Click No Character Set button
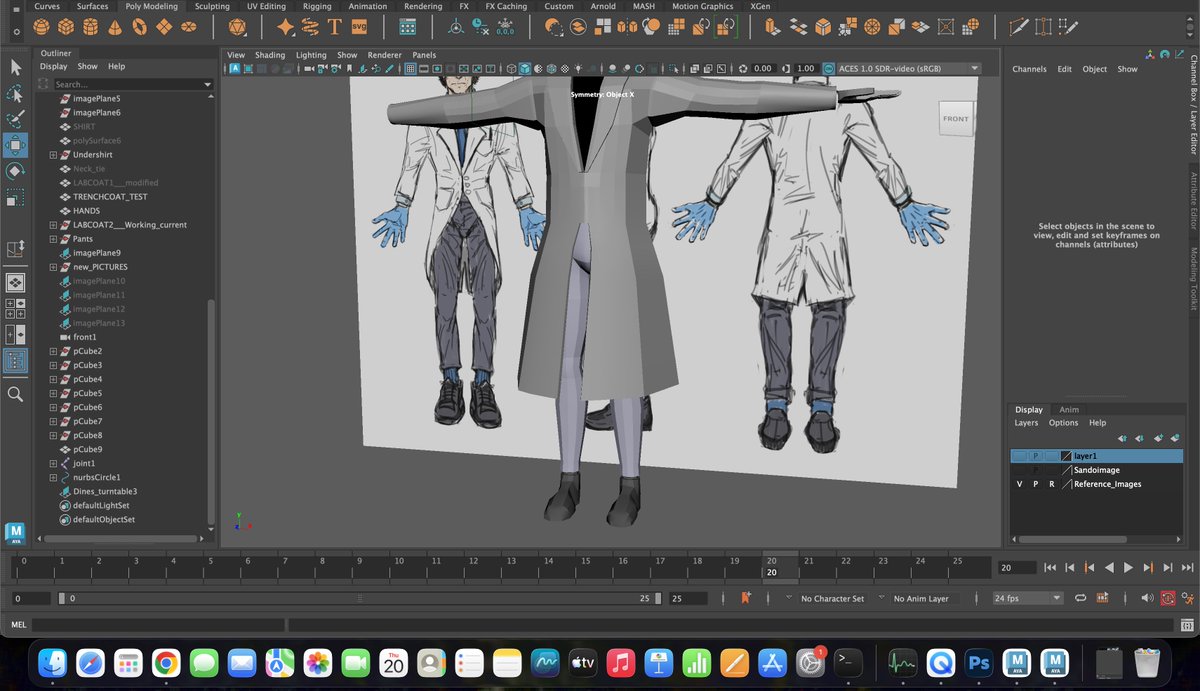 [x=832, y=598]
